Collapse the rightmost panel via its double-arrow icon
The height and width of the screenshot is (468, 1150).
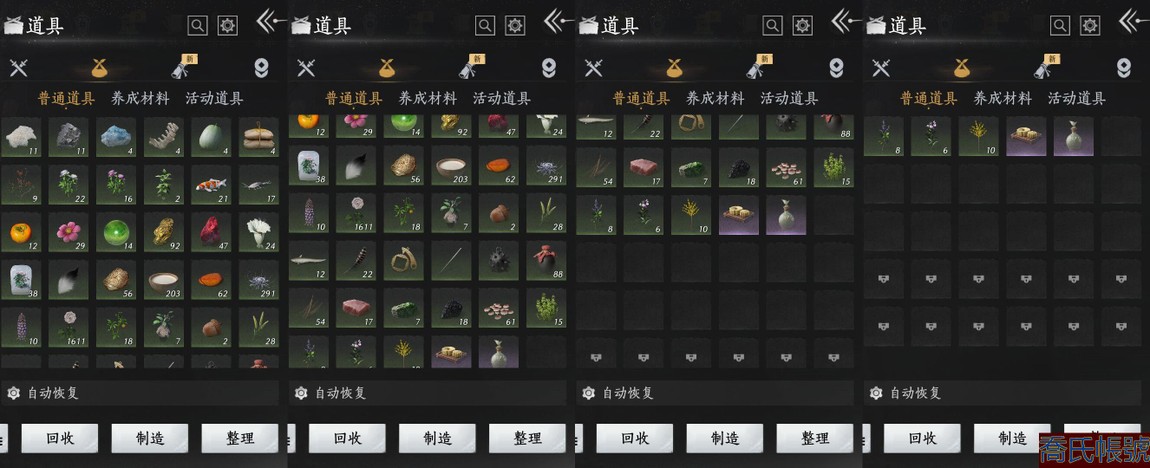pyautogui.click(x=1133, y=21)
